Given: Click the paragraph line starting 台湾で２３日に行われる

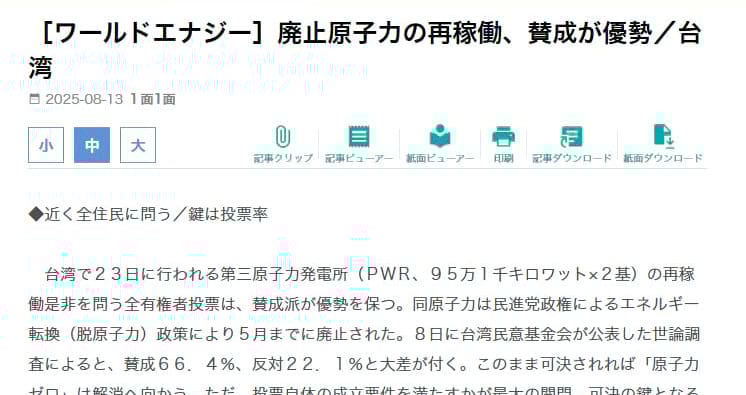Looking at the screenshot, I should [370, 274].
